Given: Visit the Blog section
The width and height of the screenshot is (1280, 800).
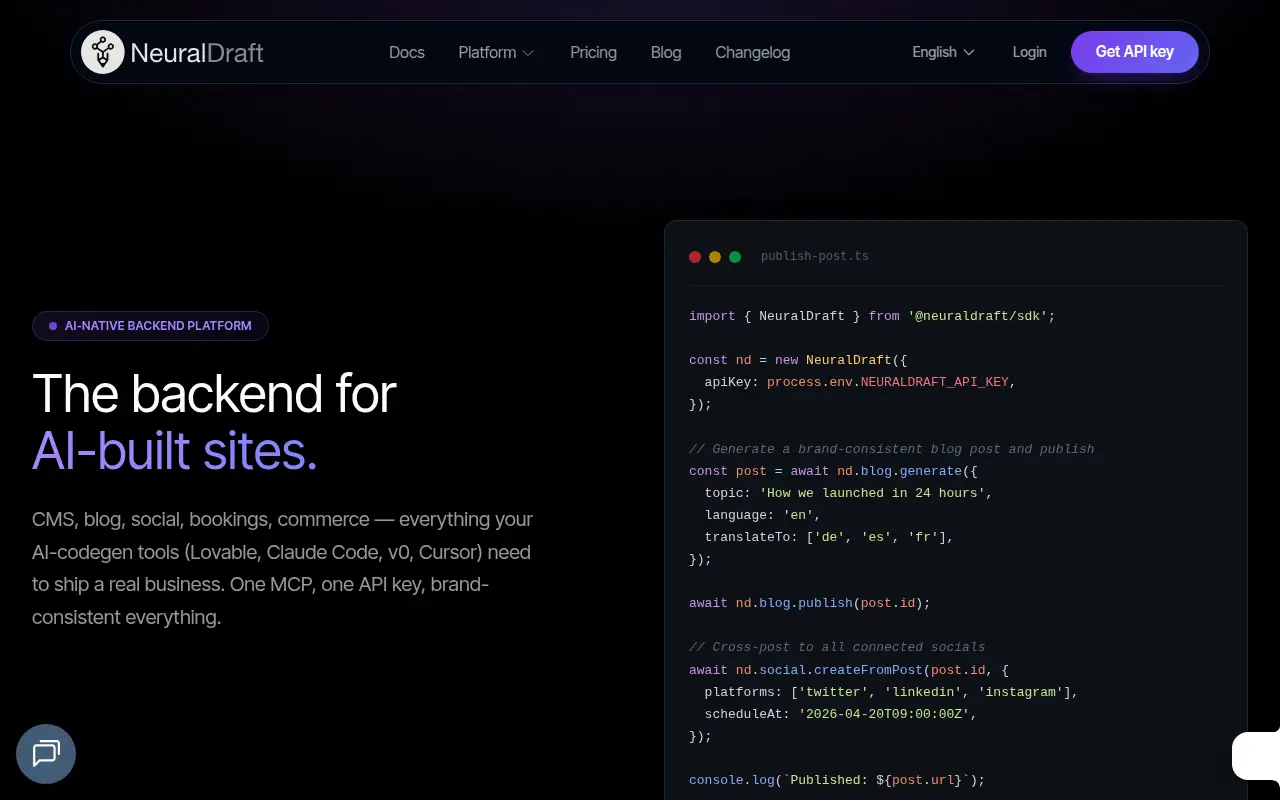Looking at the screenshot, I should pyautogui.click(x=666, y=52).
